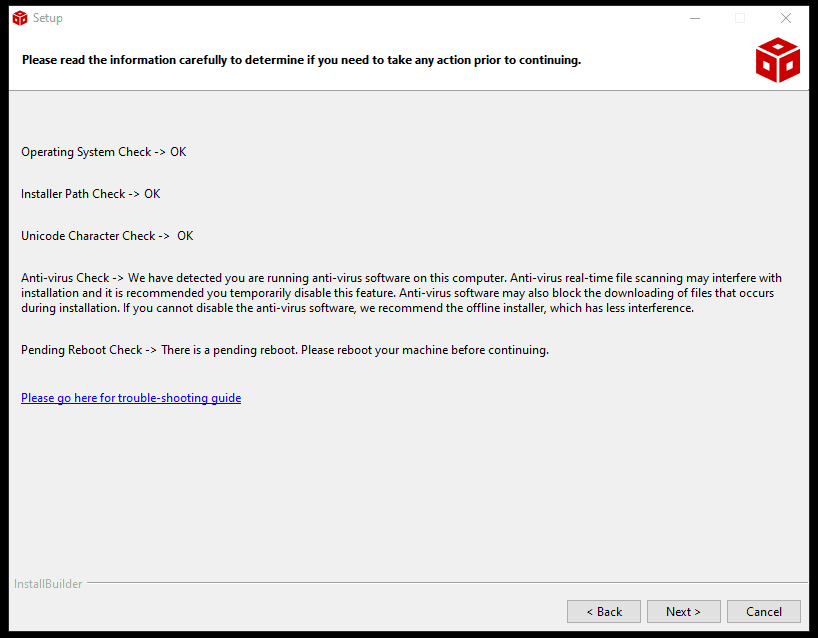Click the empty middle area of the title bar
This screenshot has width=818, height=638.
(x=350, y=18)
